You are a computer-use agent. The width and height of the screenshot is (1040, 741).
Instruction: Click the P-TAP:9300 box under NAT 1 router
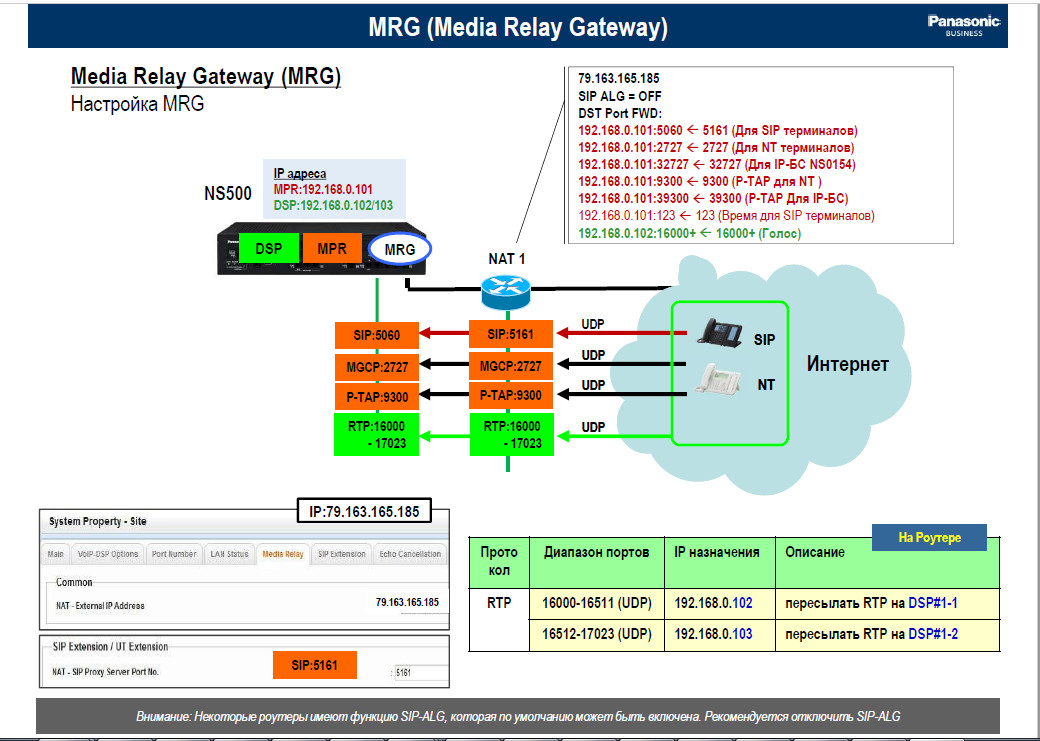(x=511, y=395)
